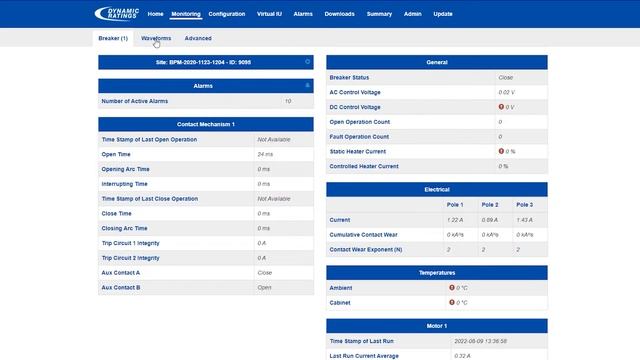
Task: Click the Dynamic Ratings logo
Action: (x=117, y=13)
